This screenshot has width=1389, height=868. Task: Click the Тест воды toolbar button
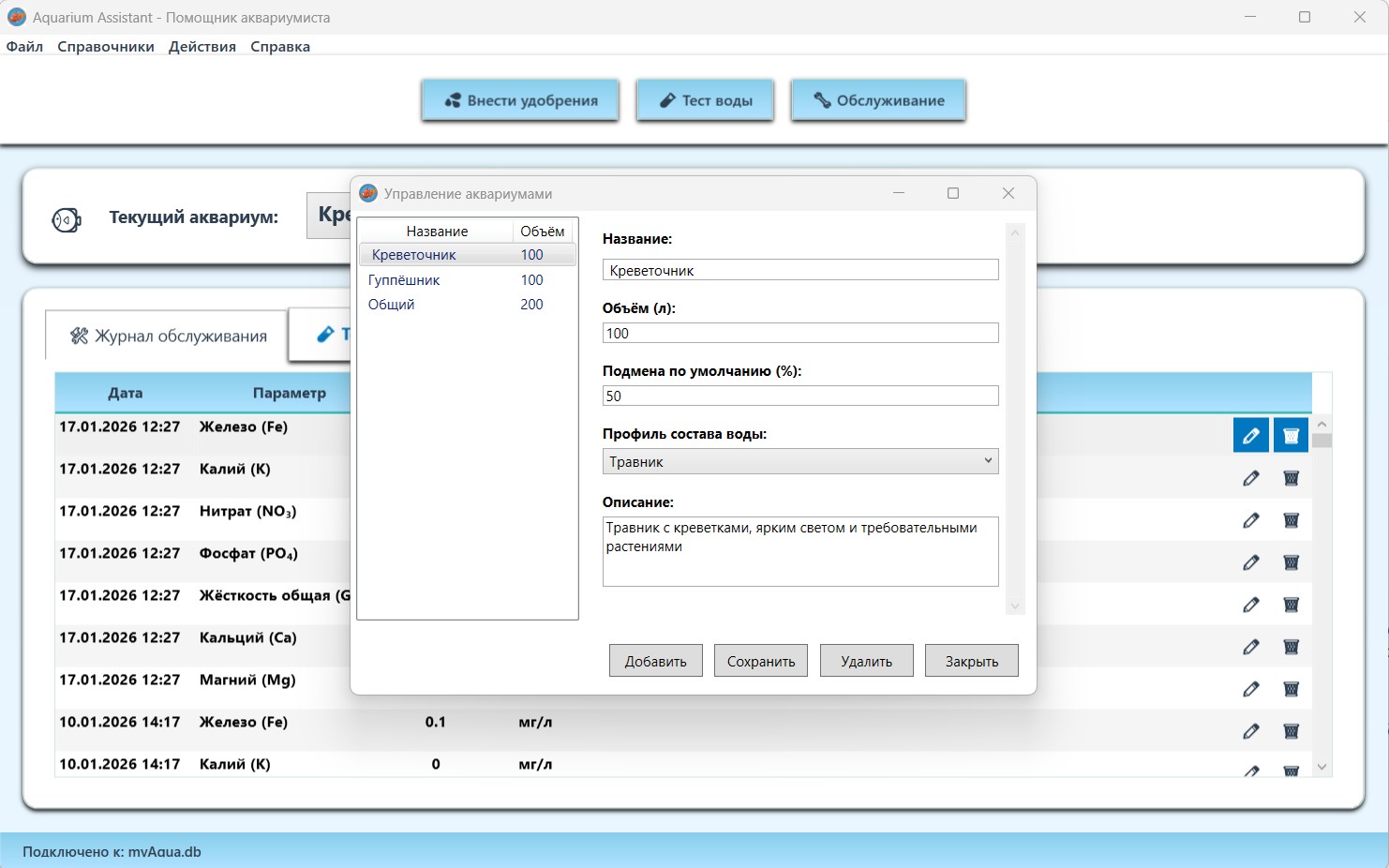(706, 100)
